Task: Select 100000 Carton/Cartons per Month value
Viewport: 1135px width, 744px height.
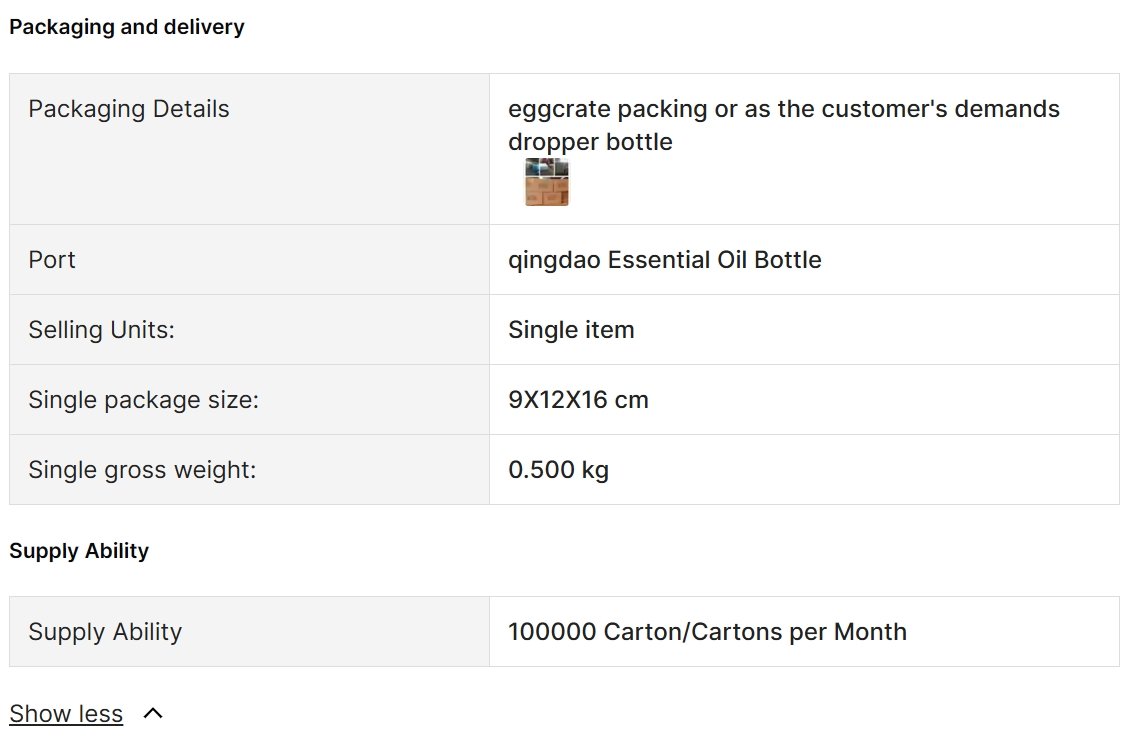Action: 707,632
